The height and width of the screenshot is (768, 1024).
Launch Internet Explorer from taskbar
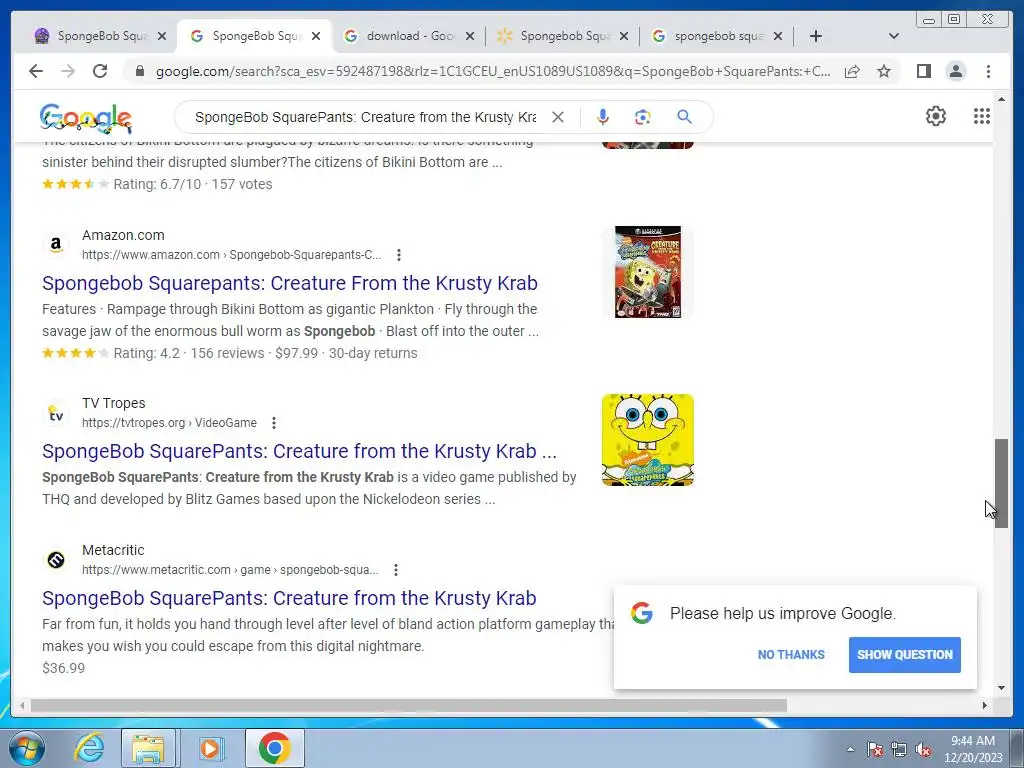[x=89, y=748]
